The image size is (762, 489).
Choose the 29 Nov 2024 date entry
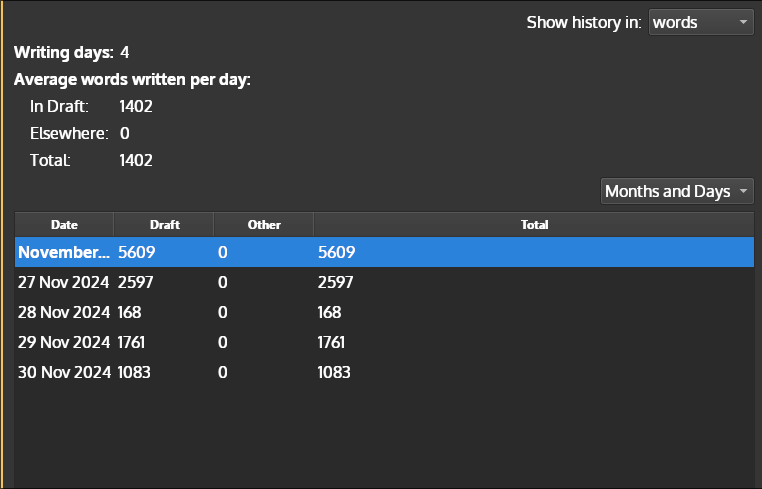click(x=64, y=342)
